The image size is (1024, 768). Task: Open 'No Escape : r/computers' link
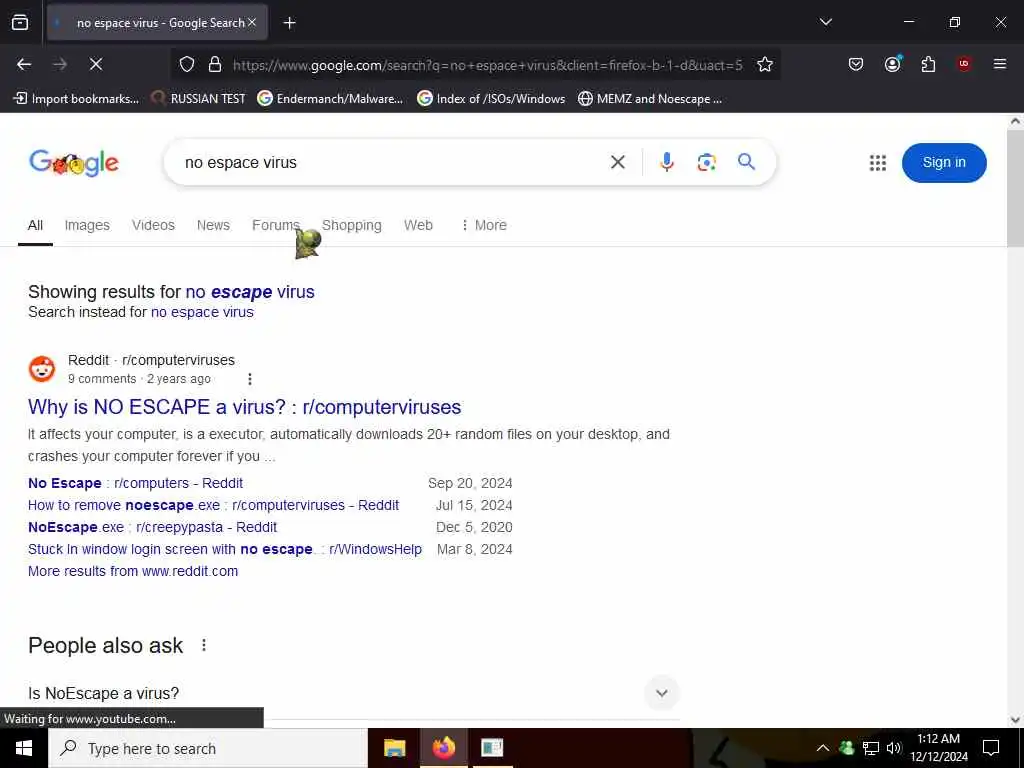135,483
